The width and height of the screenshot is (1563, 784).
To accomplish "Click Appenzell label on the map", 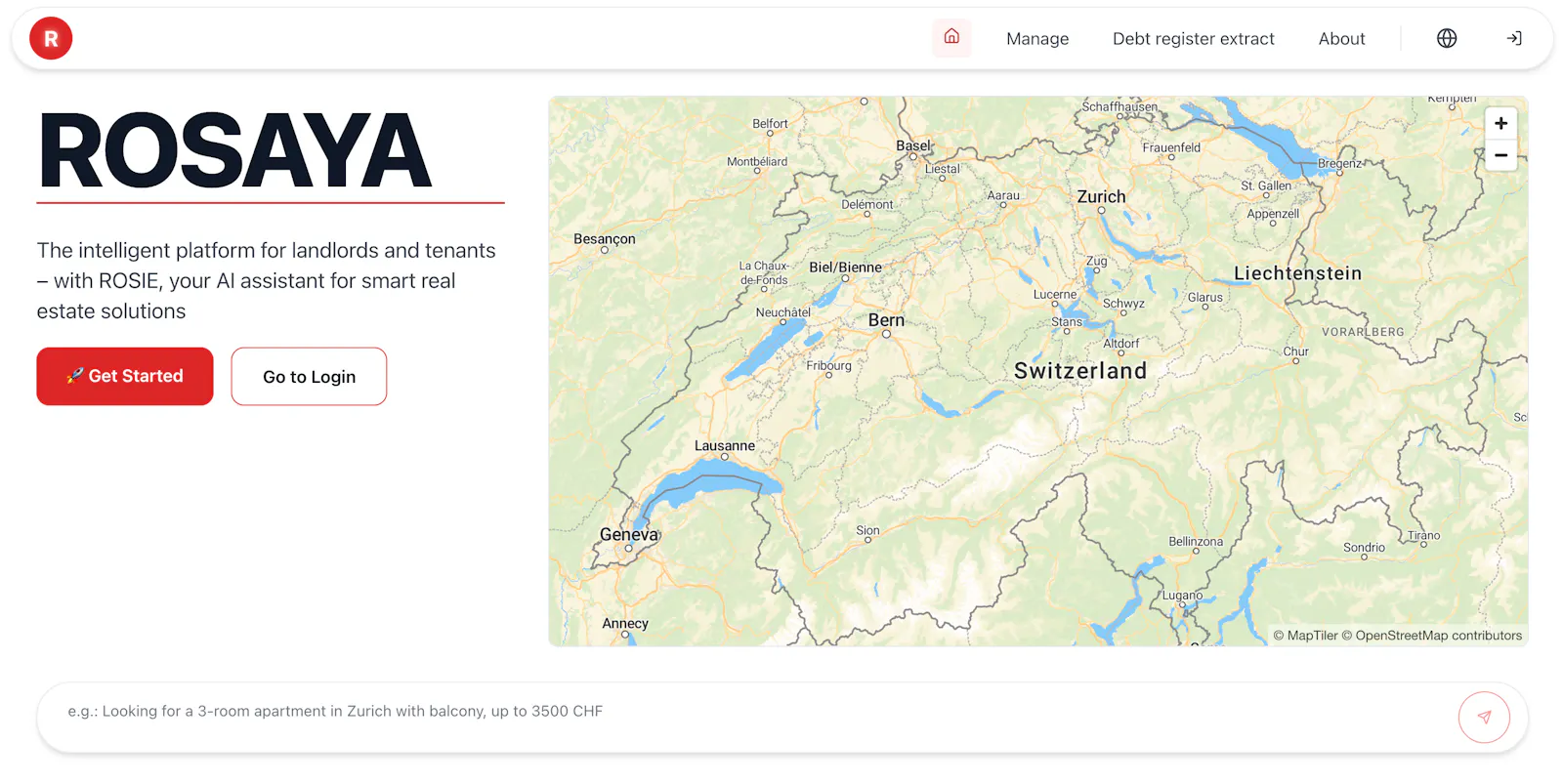I will [1273, 214].
